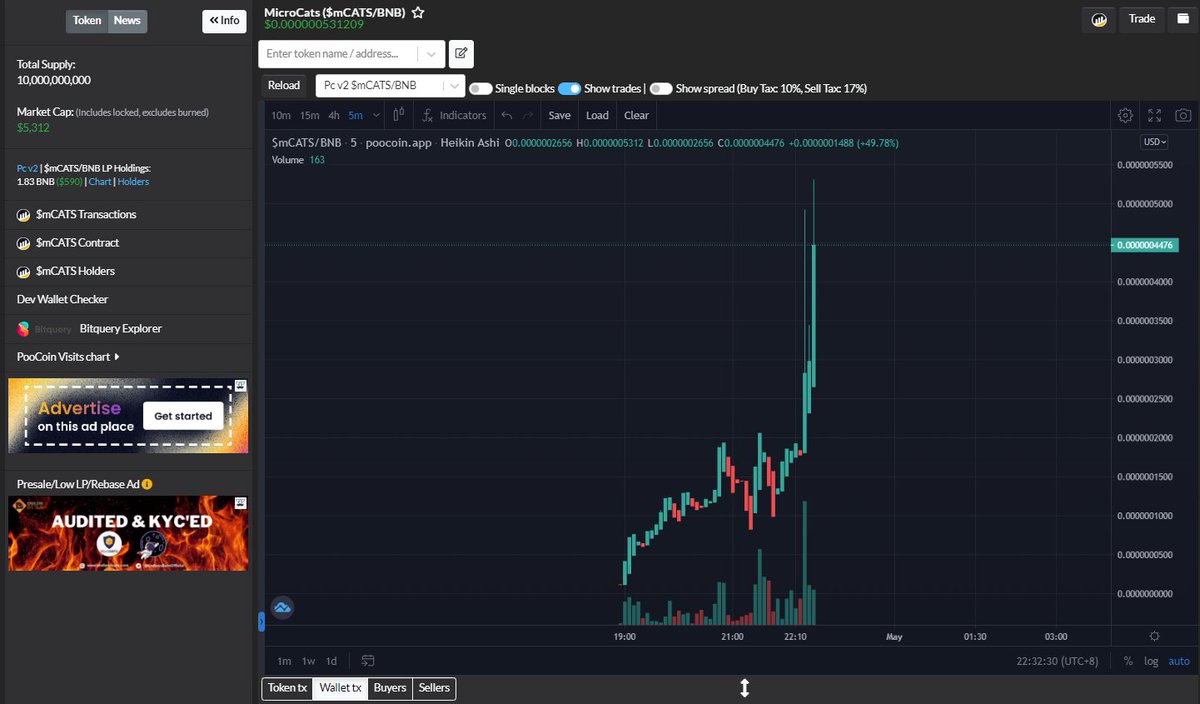The image size is (1200, 704).
Task: Open the wallet icon button
Action: tap(1183, 19)
